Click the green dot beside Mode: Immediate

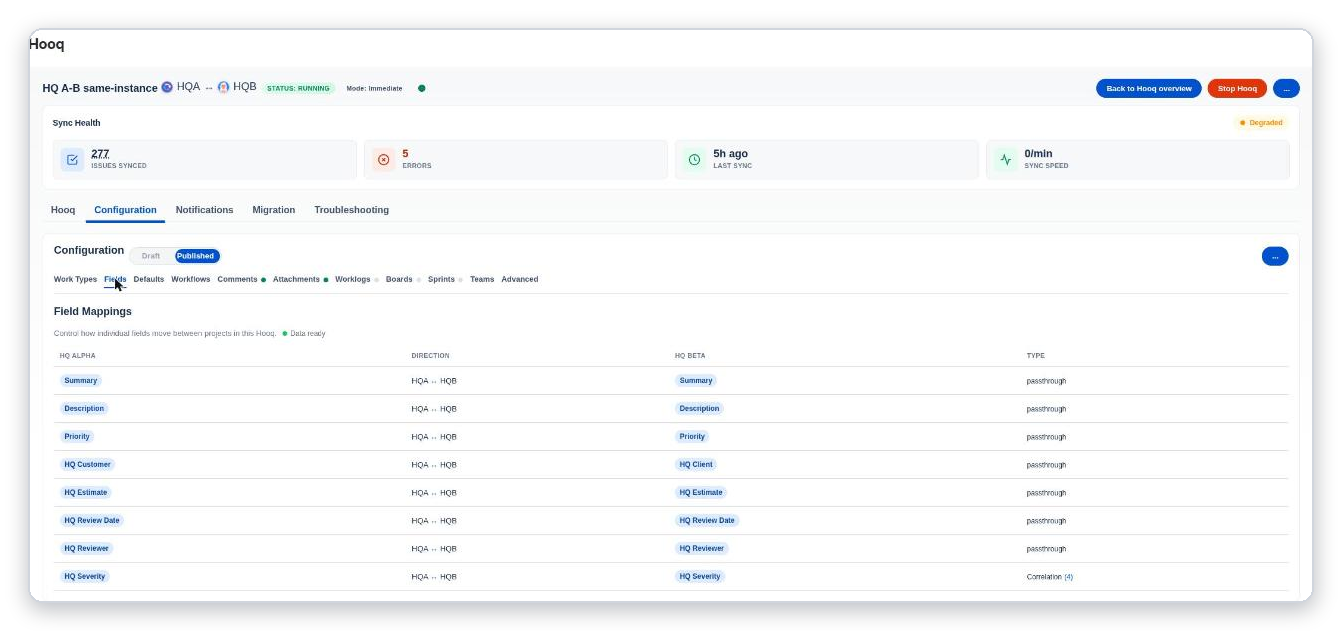click(x=422, y=88)
